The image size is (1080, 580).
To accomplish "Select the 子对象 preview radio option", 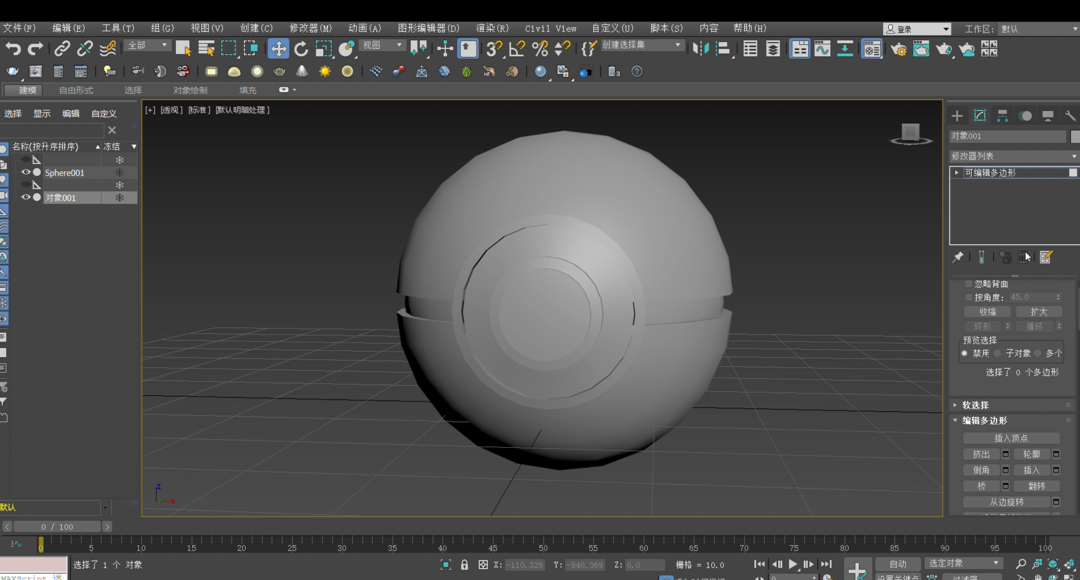I will point(998,353).
